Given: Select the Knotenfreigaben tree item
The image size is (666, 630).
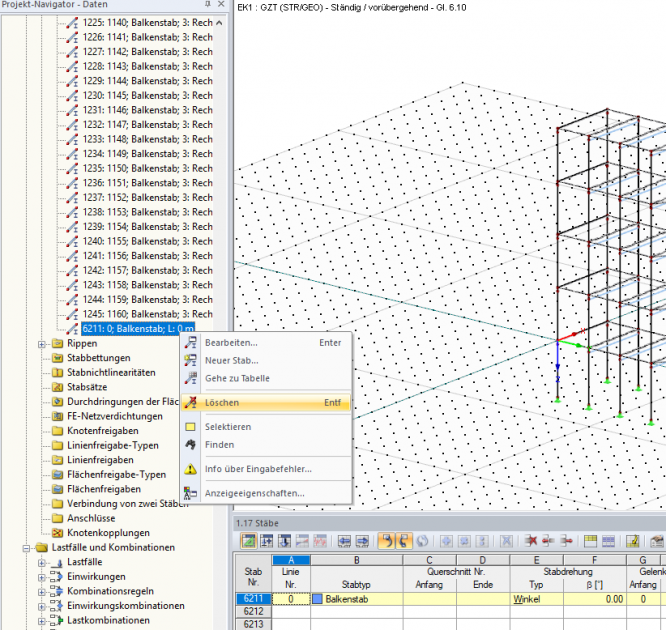Looking at the screenshot, I should (x=103, y=431).
